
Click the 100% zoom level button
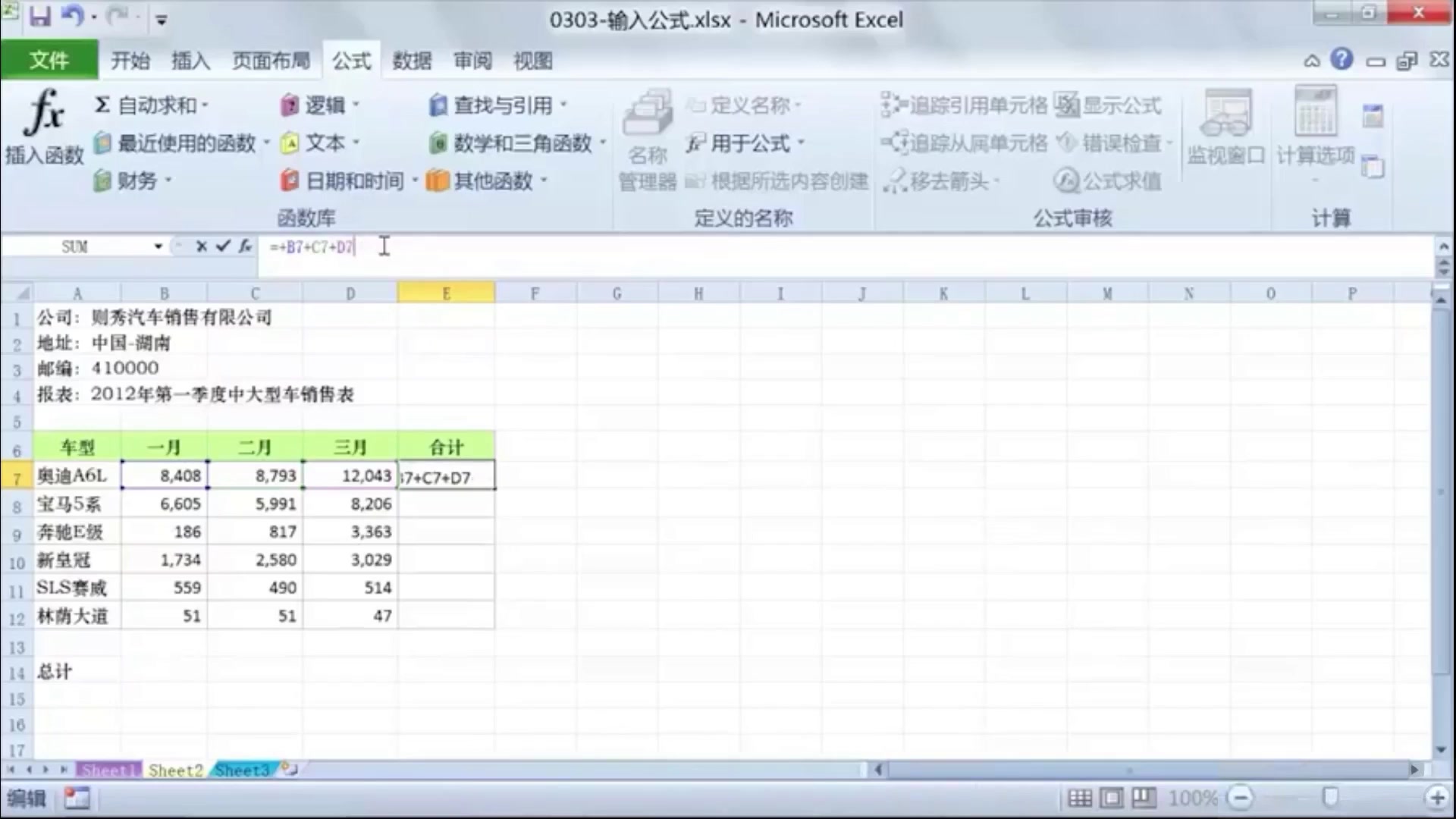coord(1193,798)
